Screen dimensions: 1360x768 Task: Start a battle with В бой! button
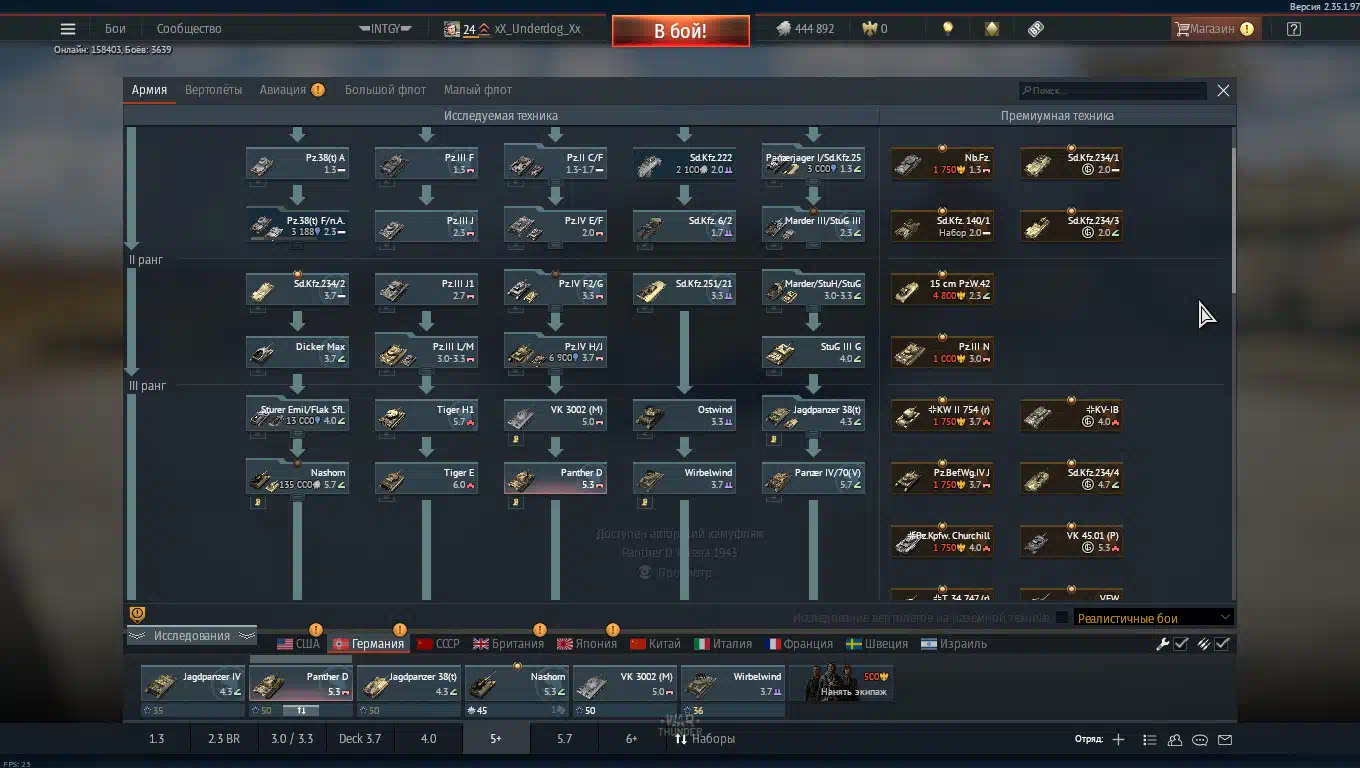(x=681, y=31)
